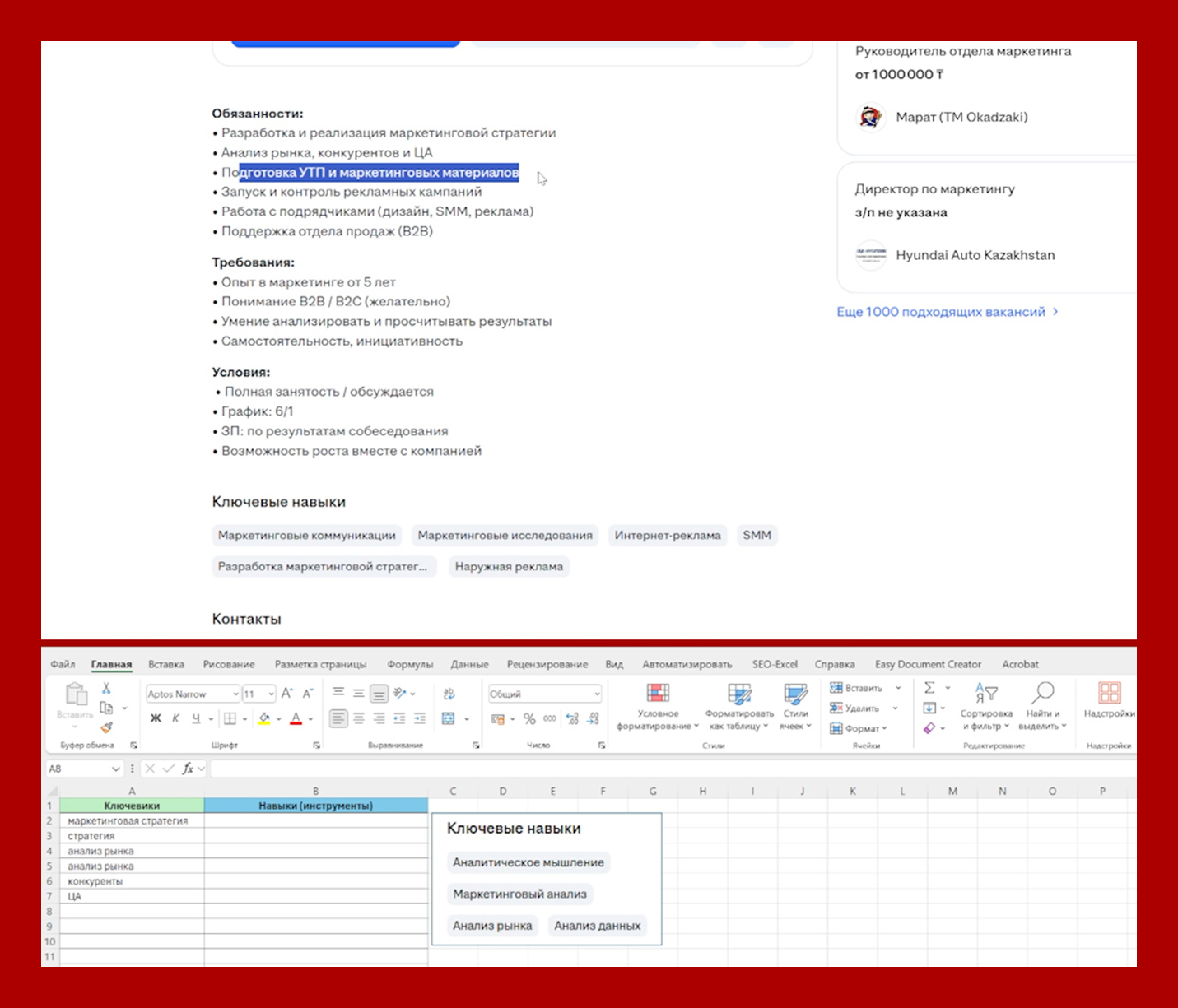The height and width of the screenshot is (1008, 1178).
Task: Open the Данные ribbon tab
Action: tap(470, 664)
